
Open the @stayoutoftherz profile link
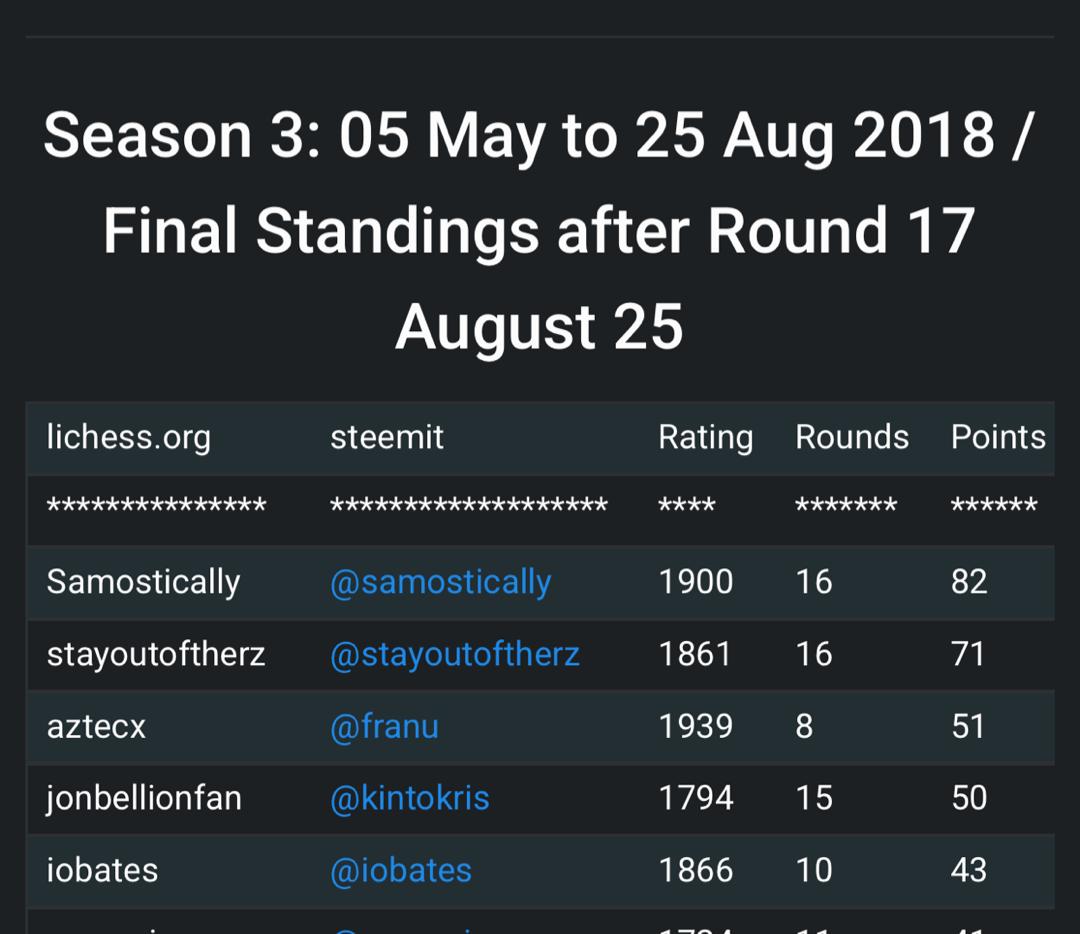455,654
